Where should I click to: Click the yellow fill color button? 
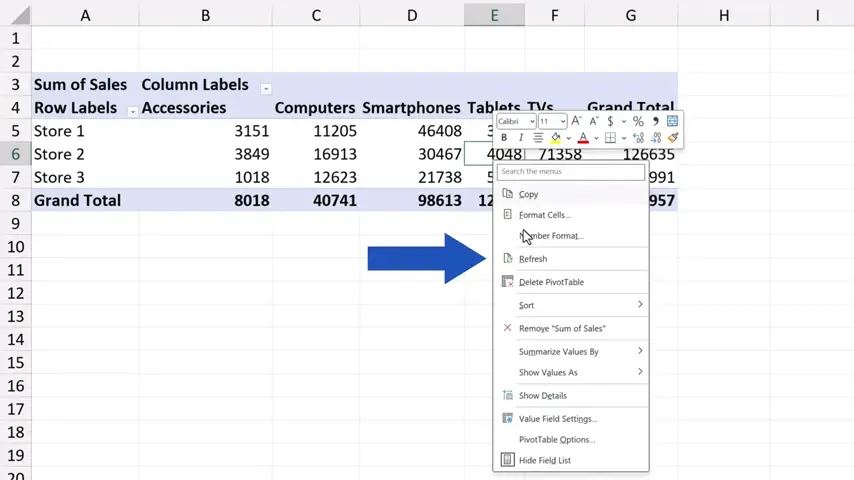(x=555, y=138)
